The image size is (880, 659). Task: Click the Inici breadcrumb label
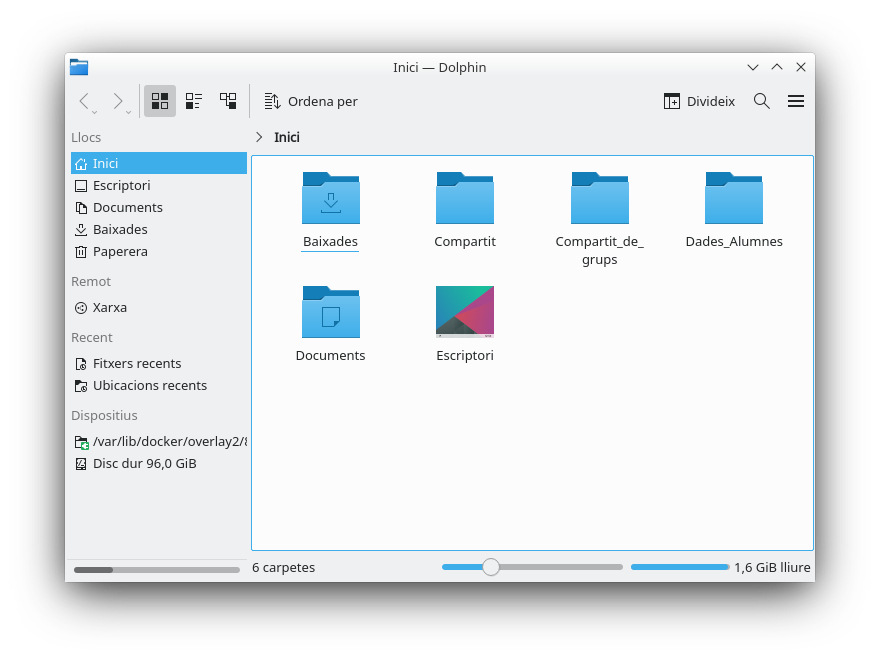click(287, 137)
